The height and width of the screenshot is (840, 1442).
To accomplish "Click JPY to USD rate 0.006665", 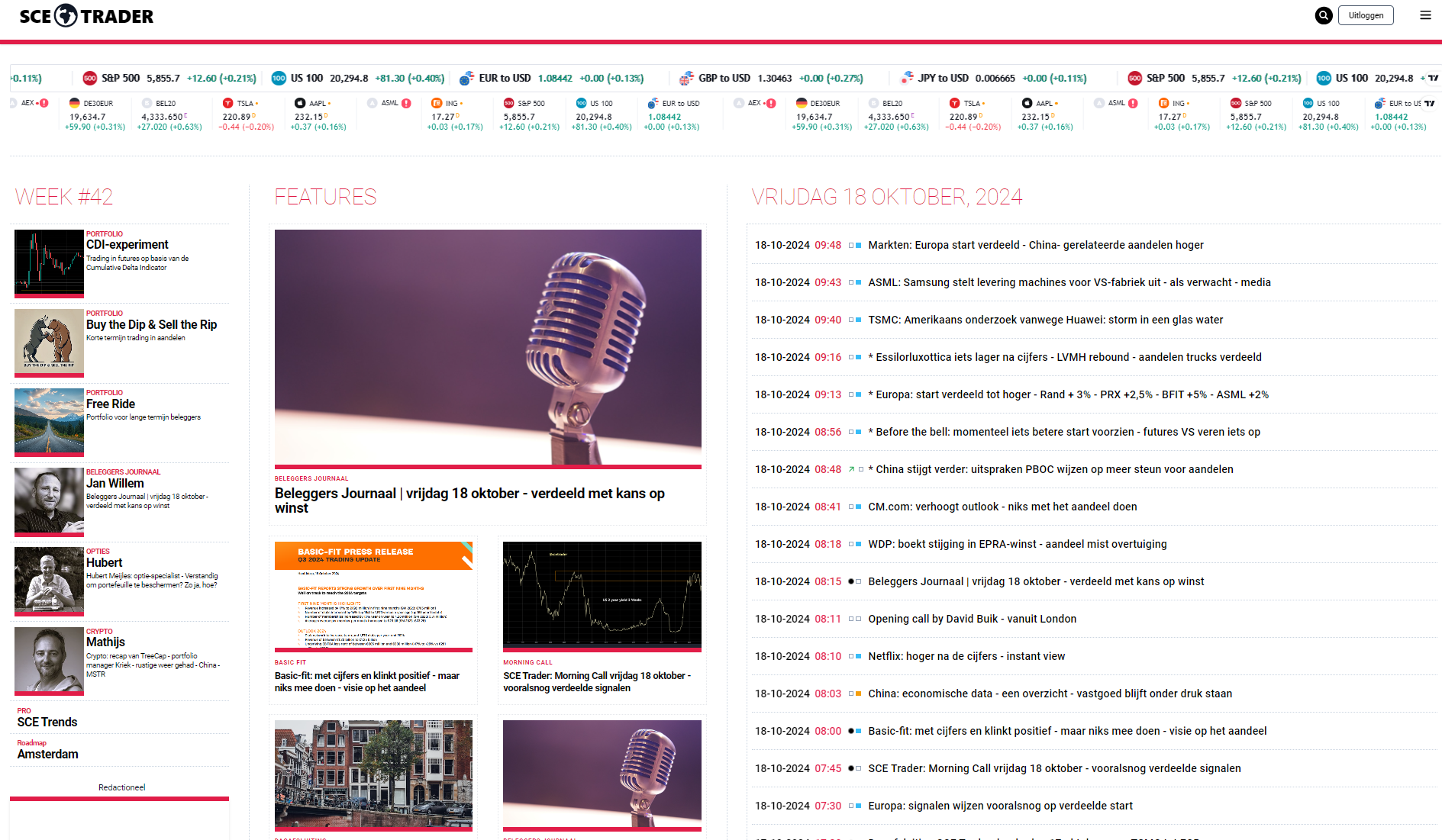I will [x=995, y=78].
